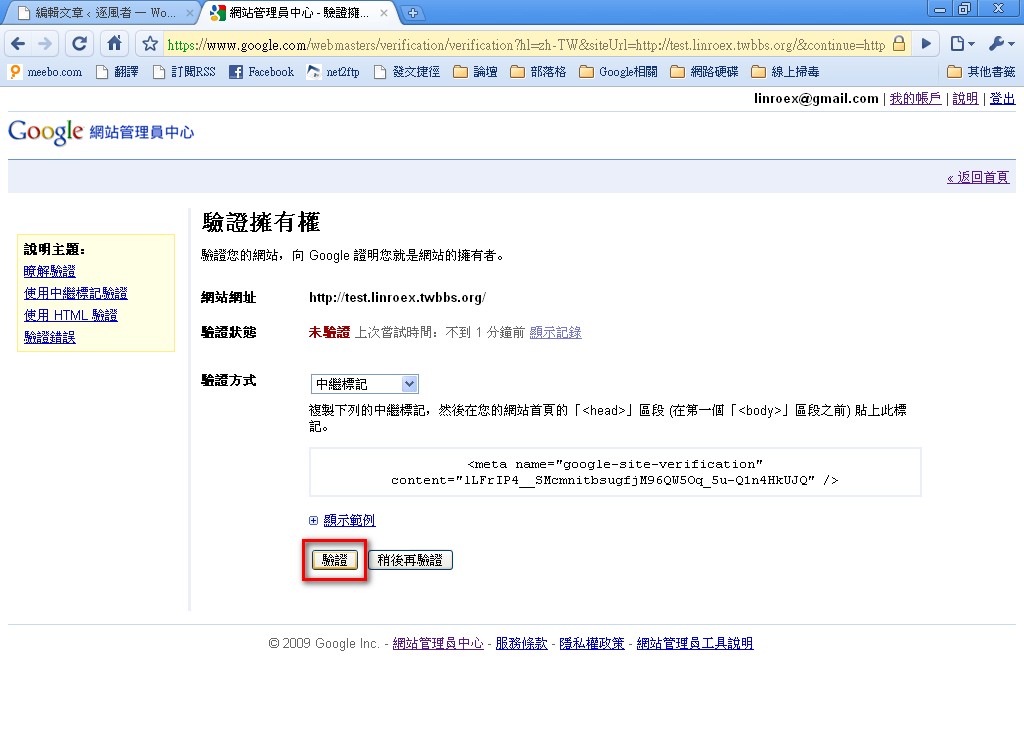1024x738 pixels.
Task: Click the padlock icon in address bar
Action: pos(899,44)
